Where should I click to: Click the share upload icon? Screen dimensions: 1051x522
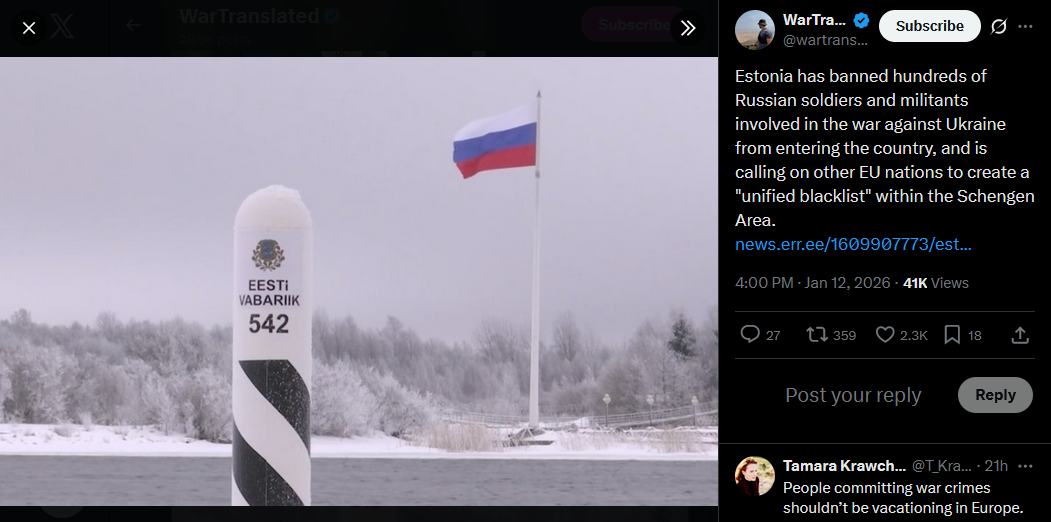(1020, 334)
